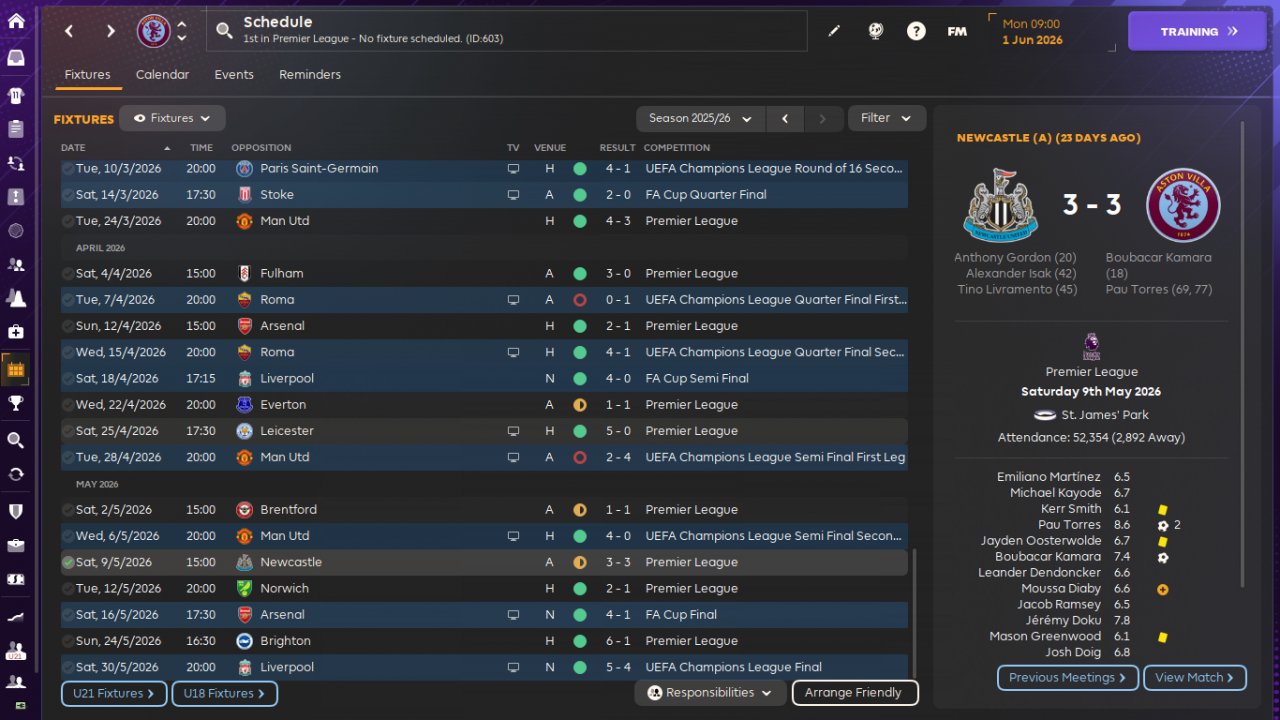
Task: Tick the selection circle on the Leicester row
Action: tap(67, 431)
